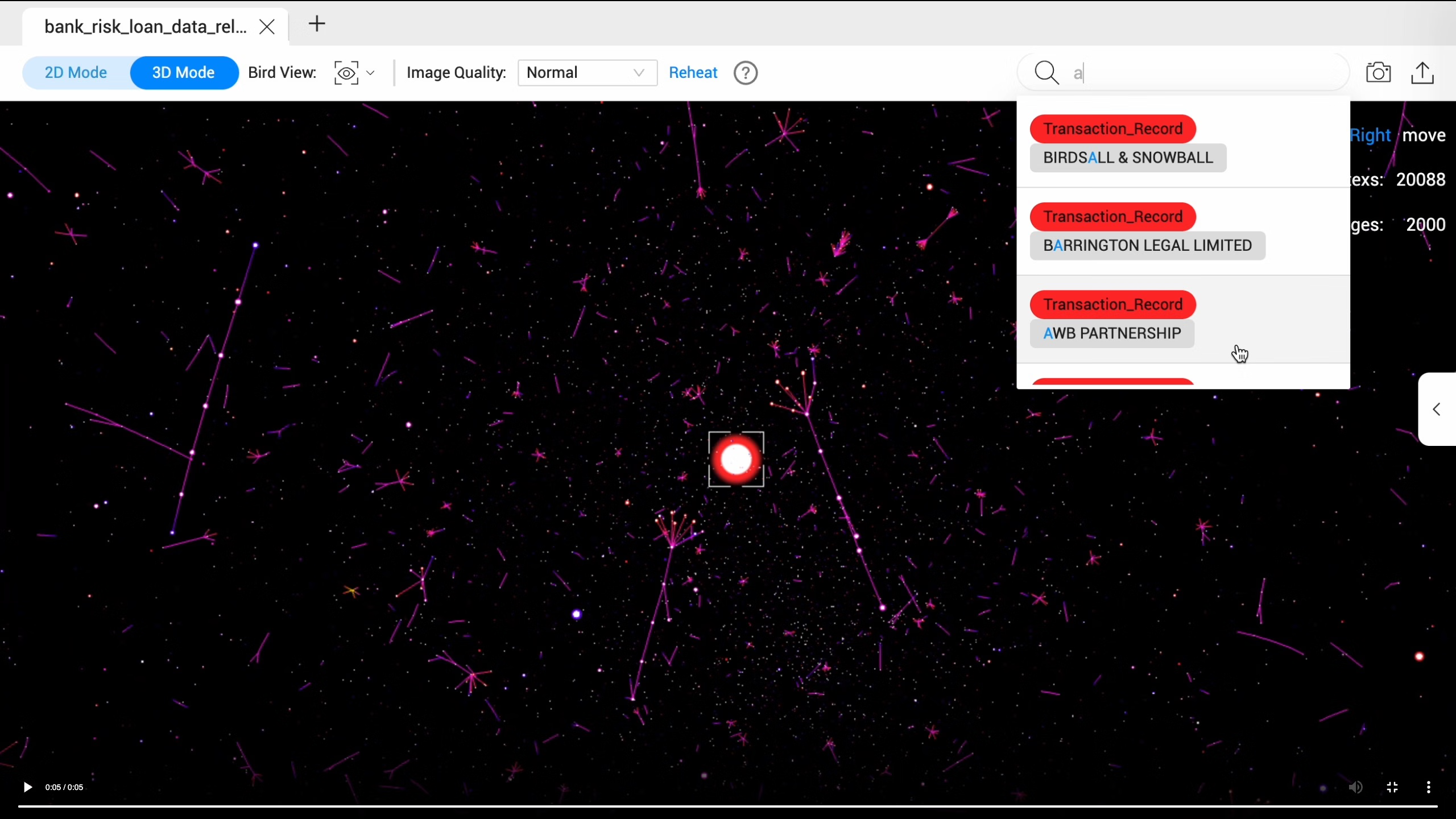
Task: Click the volume/mute icon on timeline
Action: coord(1356,787)
